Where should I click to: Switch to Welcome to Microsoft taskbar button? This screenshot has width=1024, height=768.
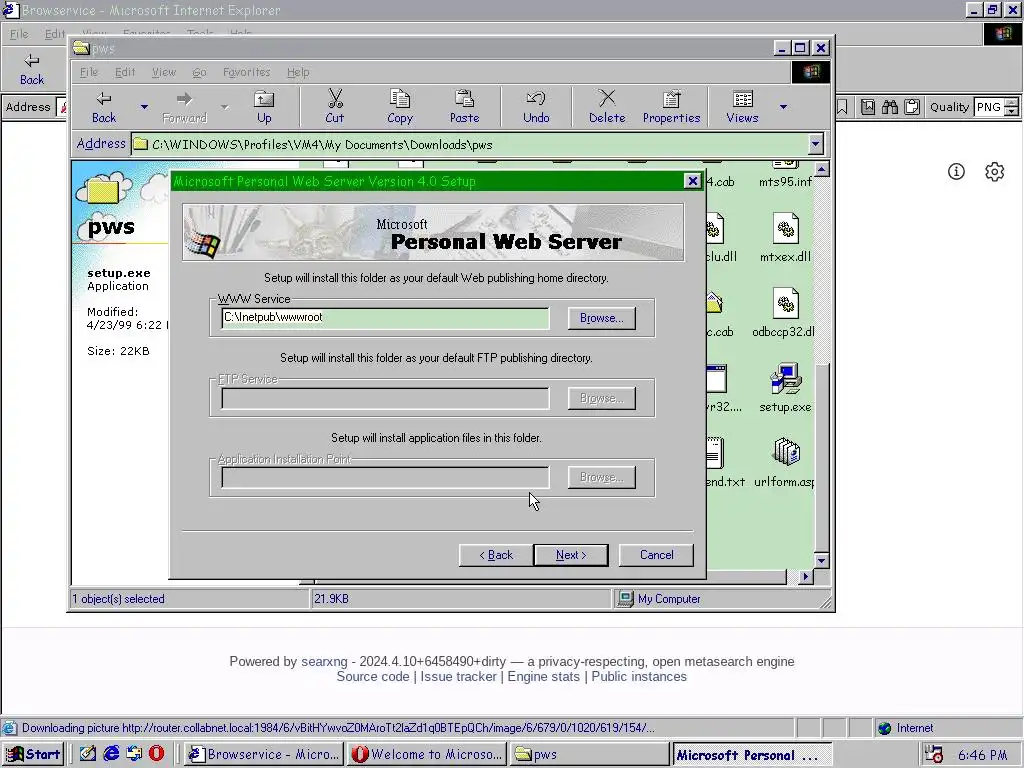click(427, 754)
